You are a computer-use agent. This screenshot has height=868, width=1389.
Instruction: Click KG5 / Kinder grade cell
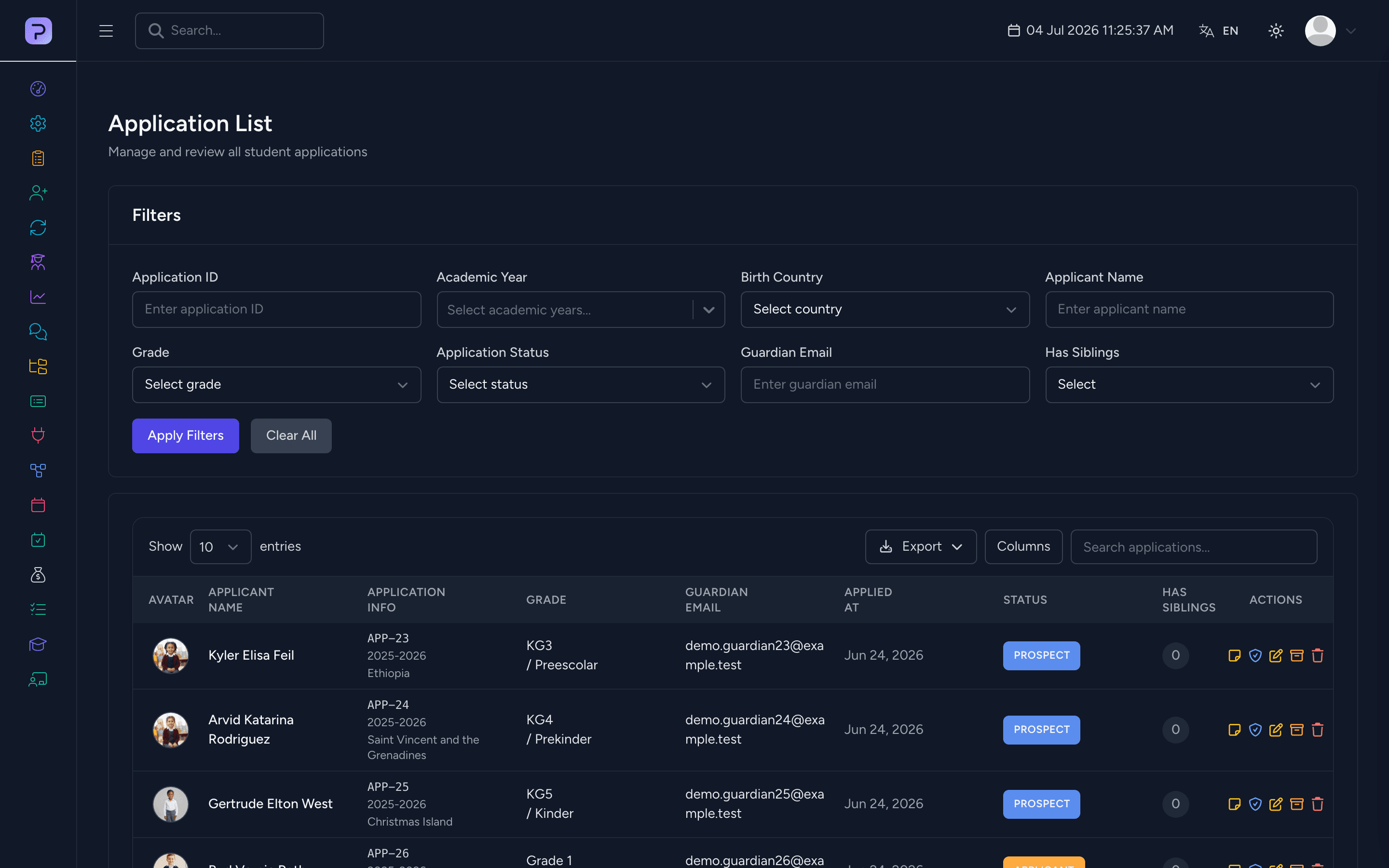(549, 804)
